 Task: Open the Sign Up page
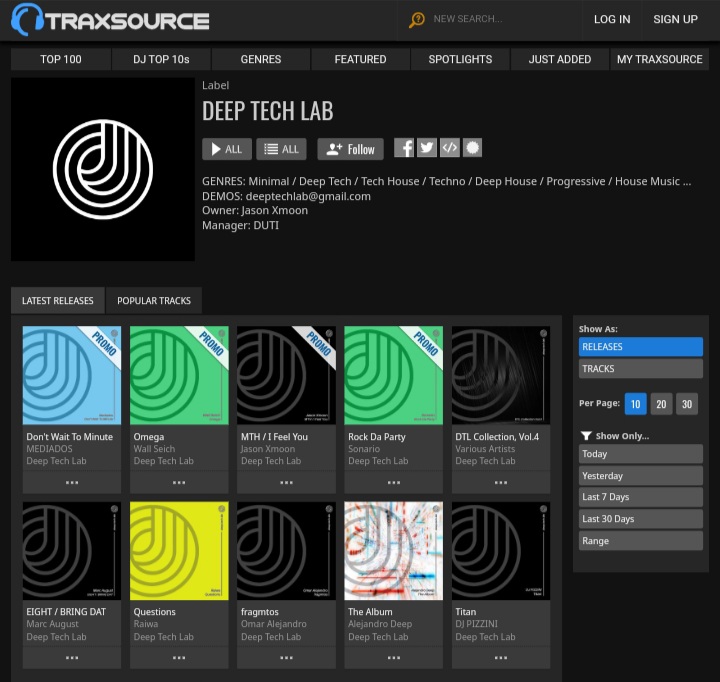click(675, 20)
